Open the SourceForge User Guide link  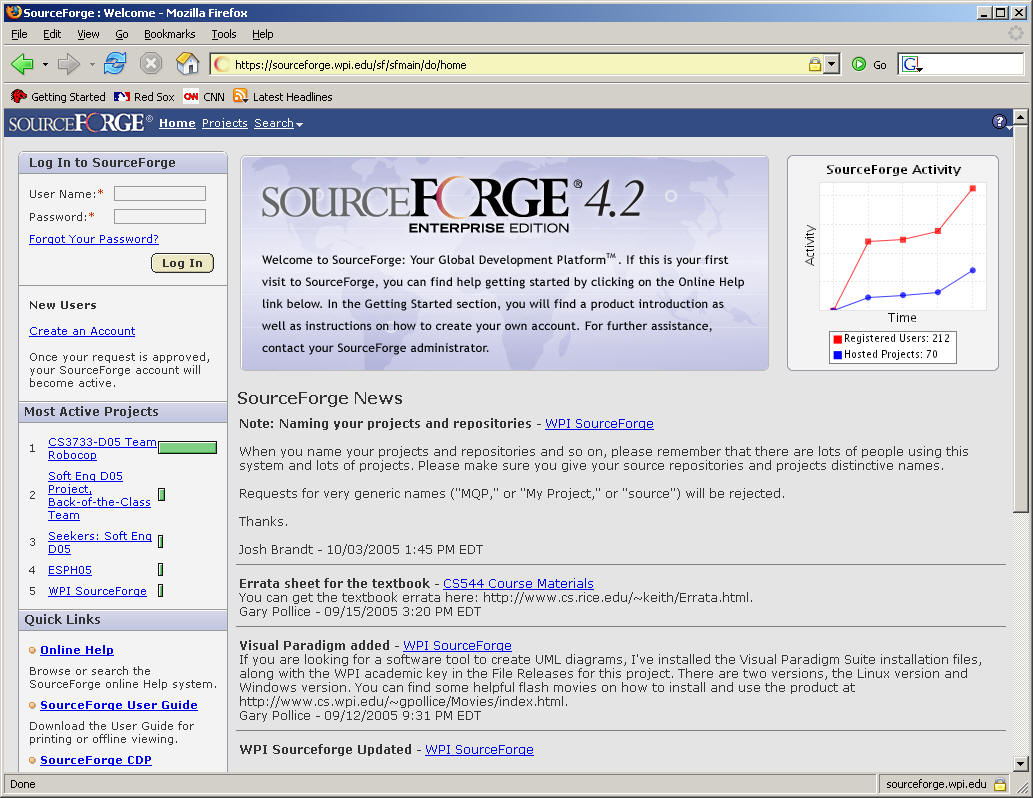[119, 705]
